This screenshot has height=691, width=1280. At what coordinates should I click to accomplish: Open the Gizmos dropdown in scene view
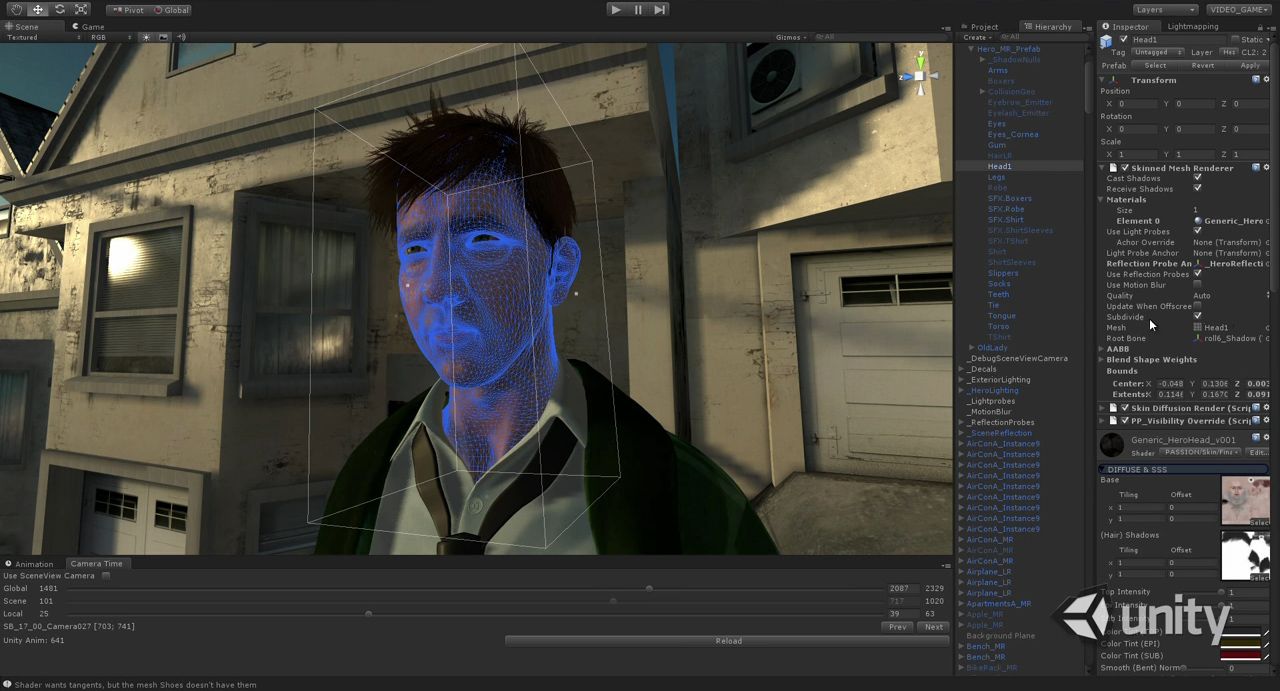pos(790,37)
